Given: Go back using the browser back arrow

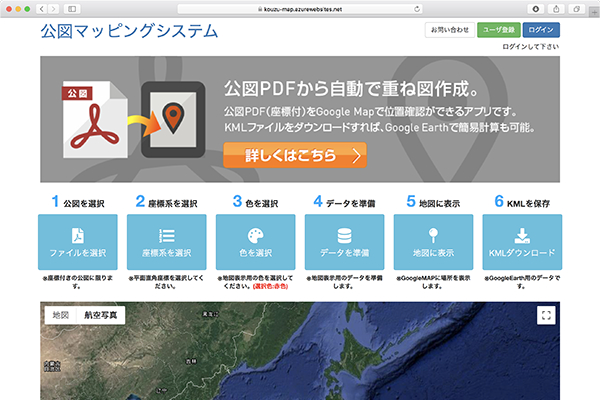Looking at the screenshot, I should 41,8.
